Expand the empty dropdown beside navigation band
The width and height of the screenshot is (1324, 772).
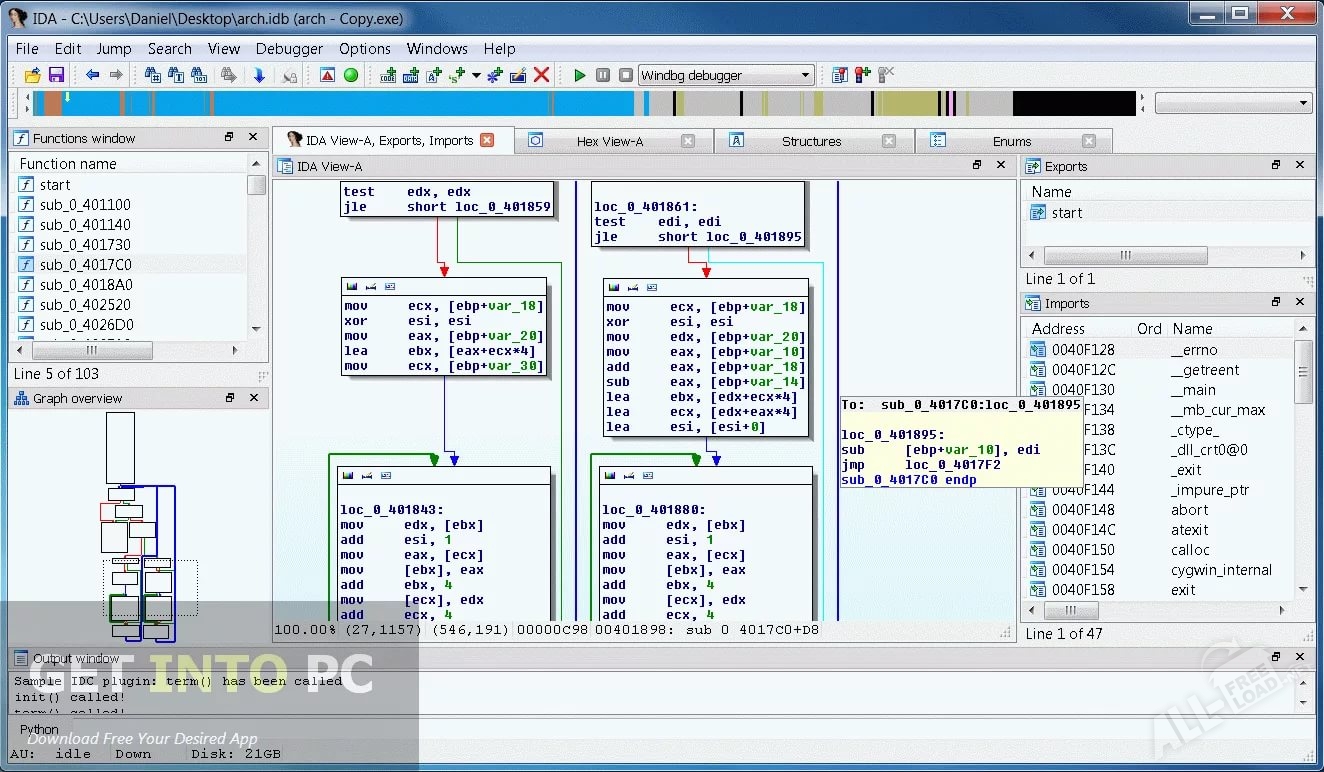[x=1303, y=103]
